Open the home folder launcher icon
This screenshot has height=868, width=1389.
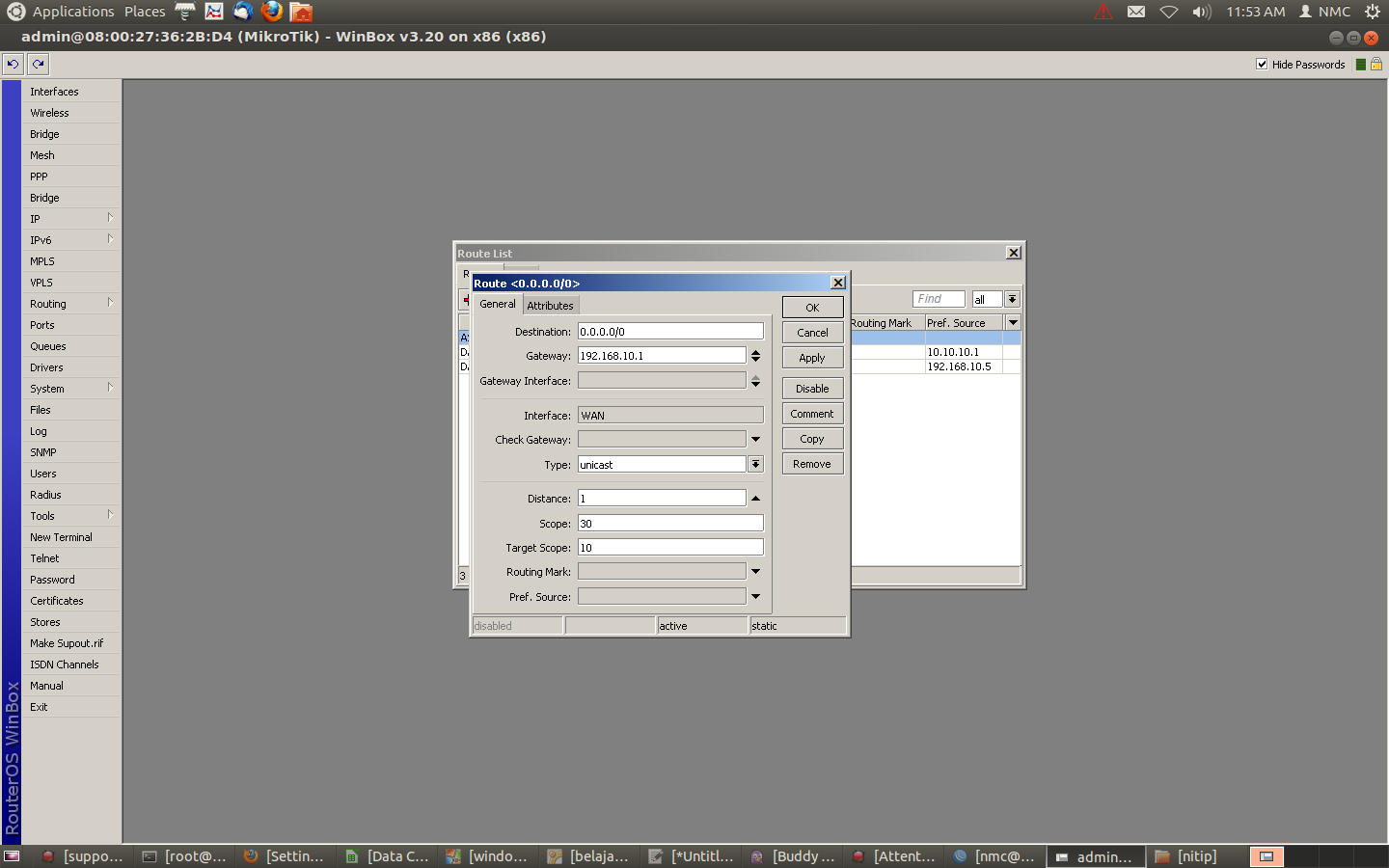[x=301, y=12]
